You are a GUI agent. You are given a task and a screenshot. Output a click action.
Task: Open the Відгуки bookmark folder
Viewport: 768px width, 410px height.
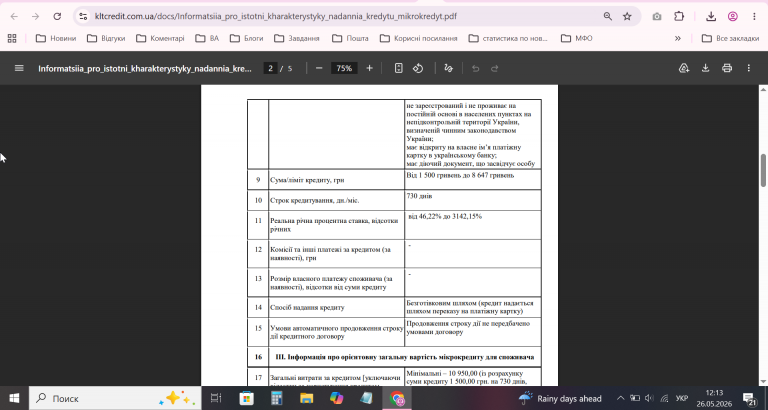coord(106,38)
